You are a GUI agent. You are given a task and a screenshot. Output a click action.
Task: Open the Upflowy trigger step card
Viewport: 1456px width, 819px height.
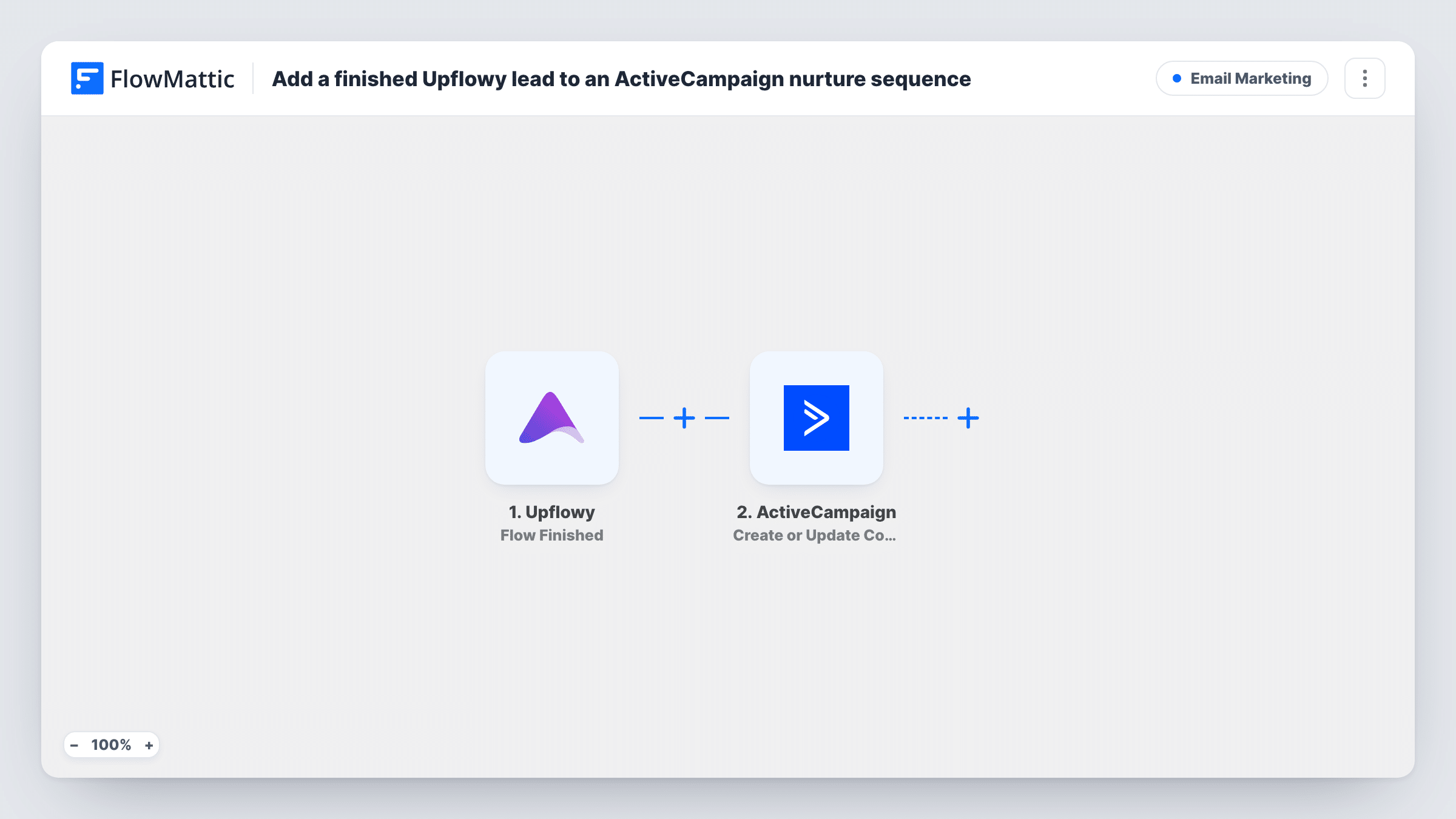[552, 418]
